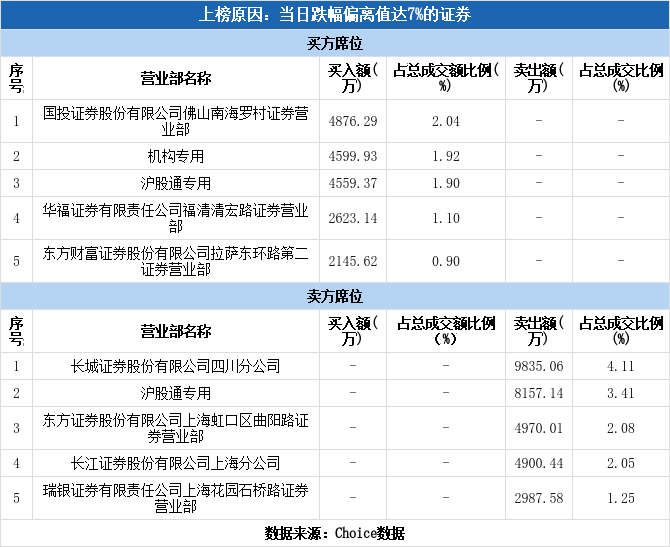
Task: Select seller 瑞银证券有限责任公司上海花园石桥路证券营业部
Action: point(176,498)
